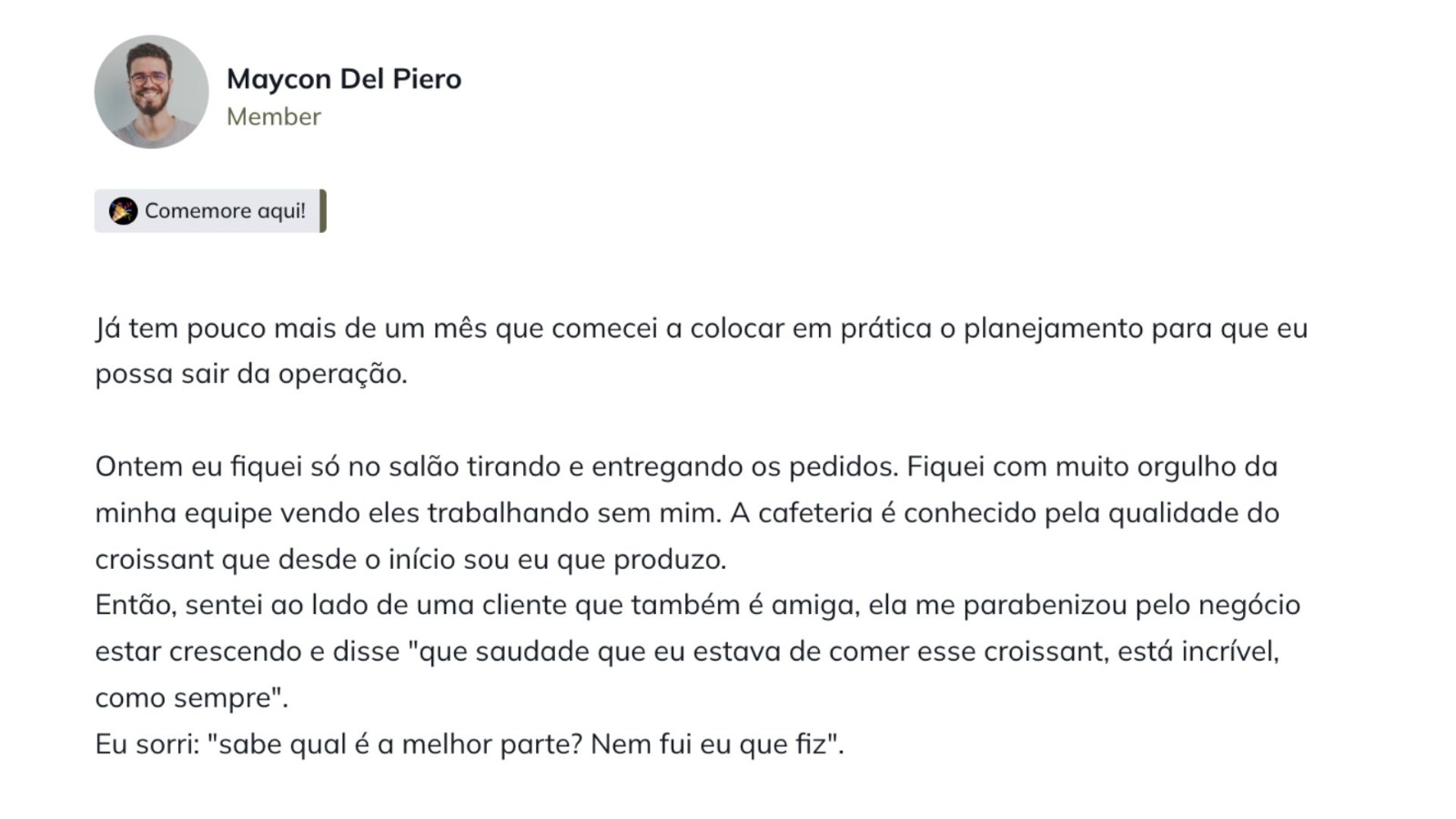Click the line starting "minha equipe vendo eles"
Viewport: 1456px width, 819px height.
pos(687,513)
